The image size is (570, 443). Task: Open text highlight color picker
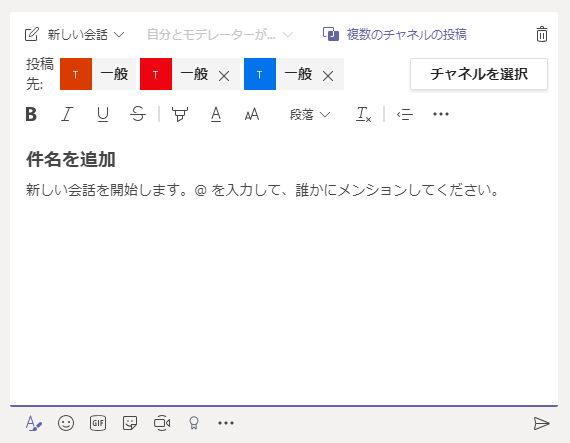click(180, 114)
